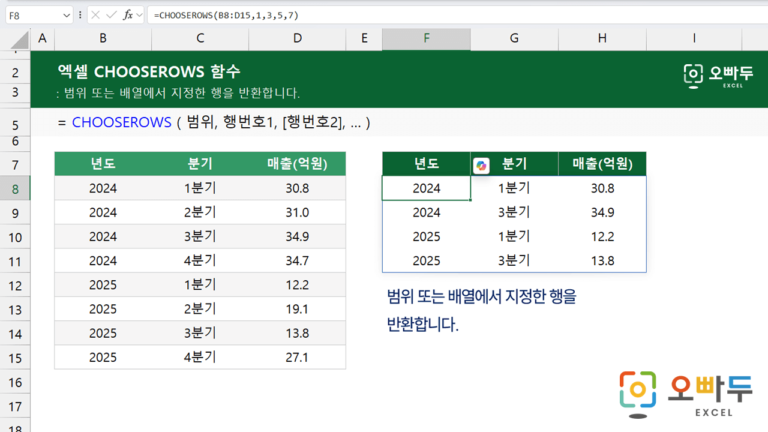
Task: Click result cell 13.8 in column H
Action: (602, 261)
